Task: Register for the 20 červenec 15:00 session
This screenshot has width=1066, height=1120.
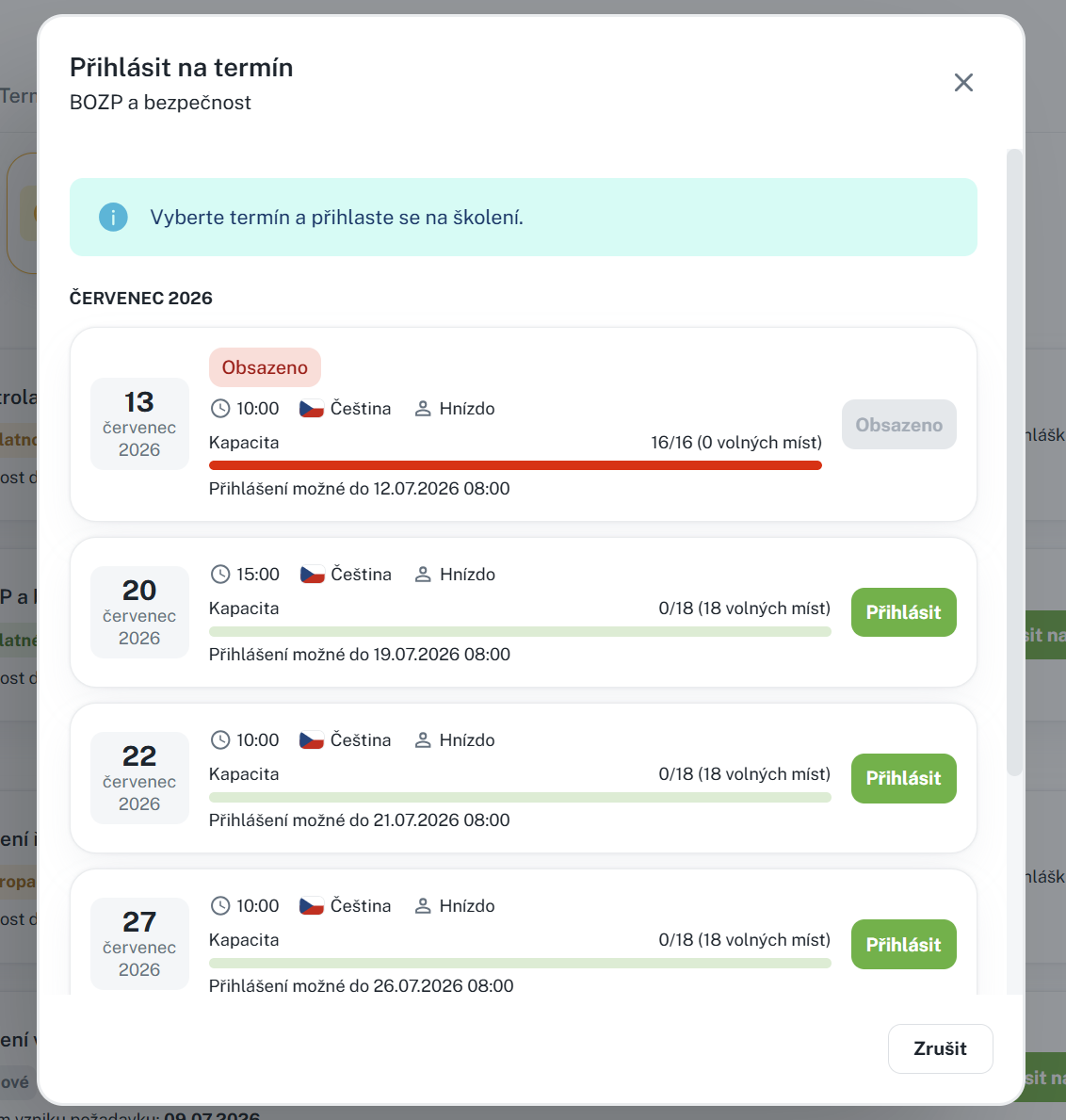Action: [903, 612]
